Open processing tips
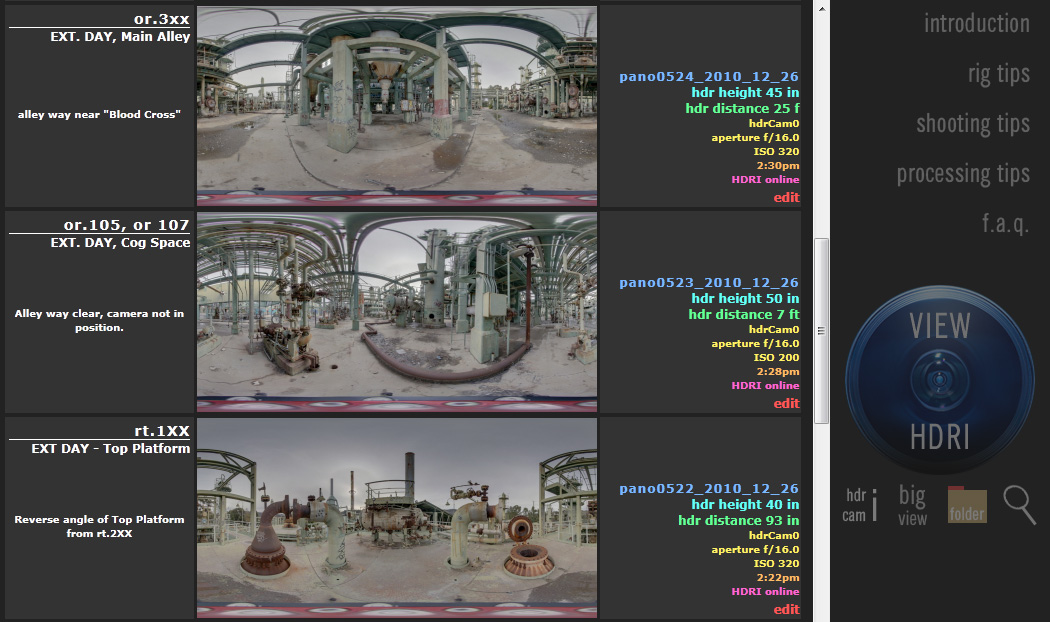The width and height of the screenshot is (1050, 622). (963, 174)
